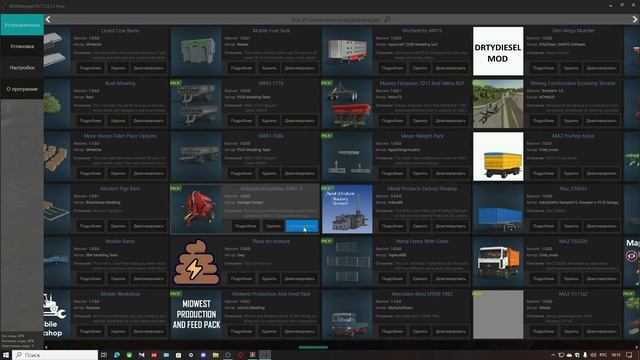Click the Midwest Production And Feed Pack image
Screen dimensions: 640x360
196,314
